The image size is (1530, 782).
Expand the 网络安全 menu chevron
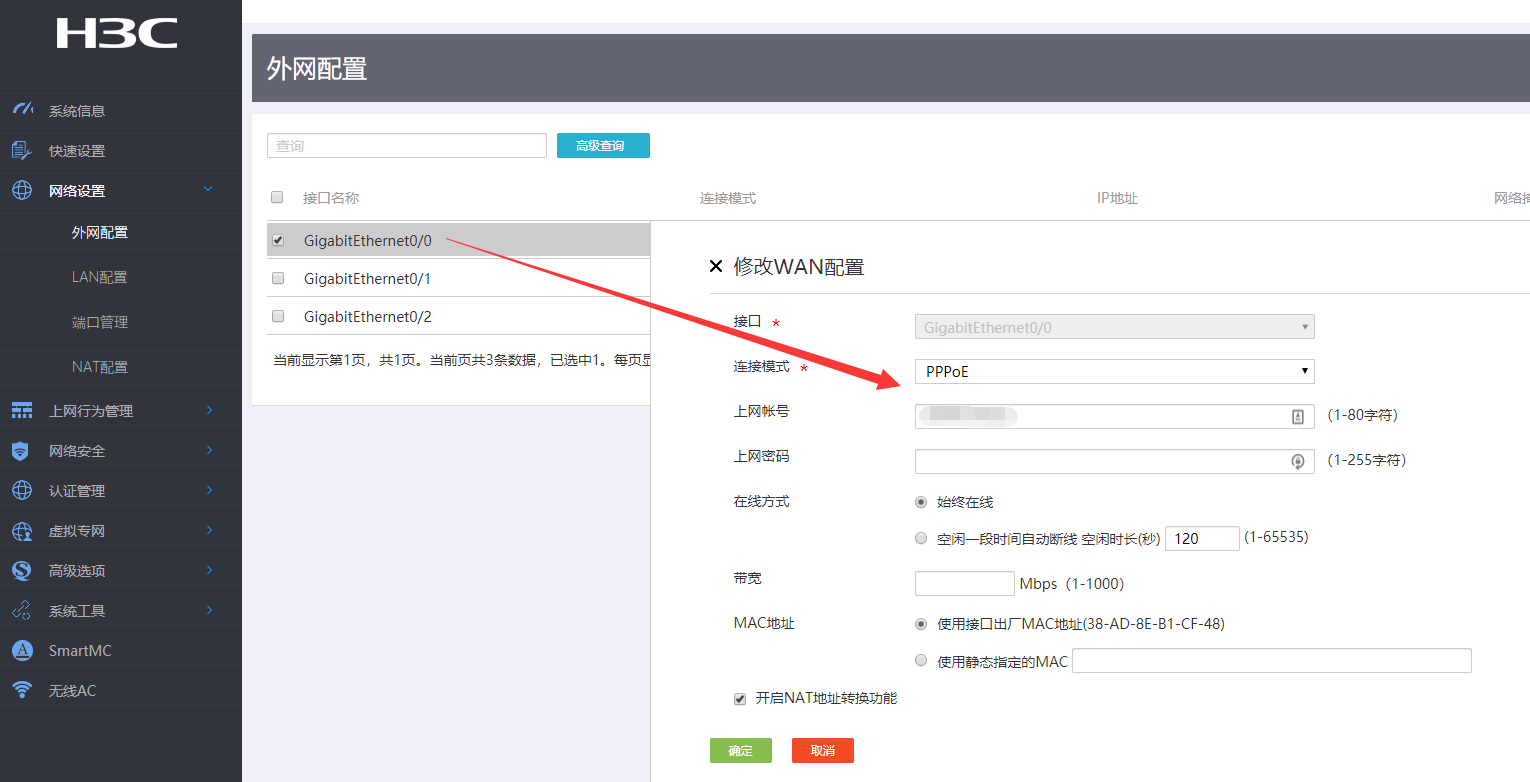(209, 450)
